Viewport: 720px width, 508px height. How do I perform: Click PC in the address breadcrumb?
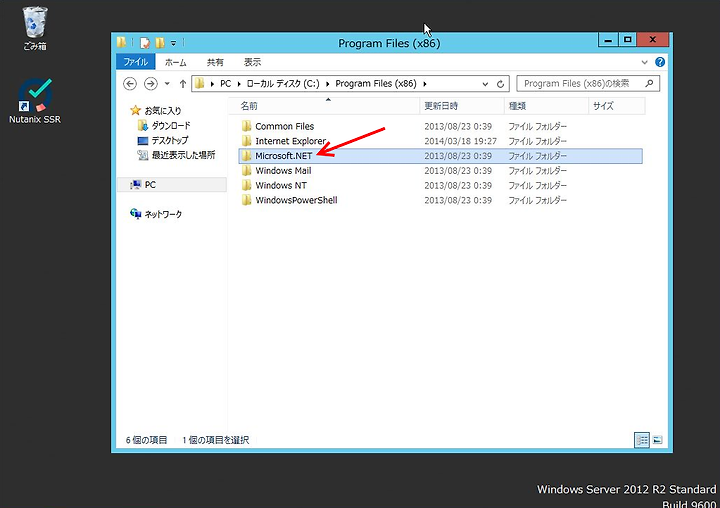pyautogui.click(x=225, y=84)
